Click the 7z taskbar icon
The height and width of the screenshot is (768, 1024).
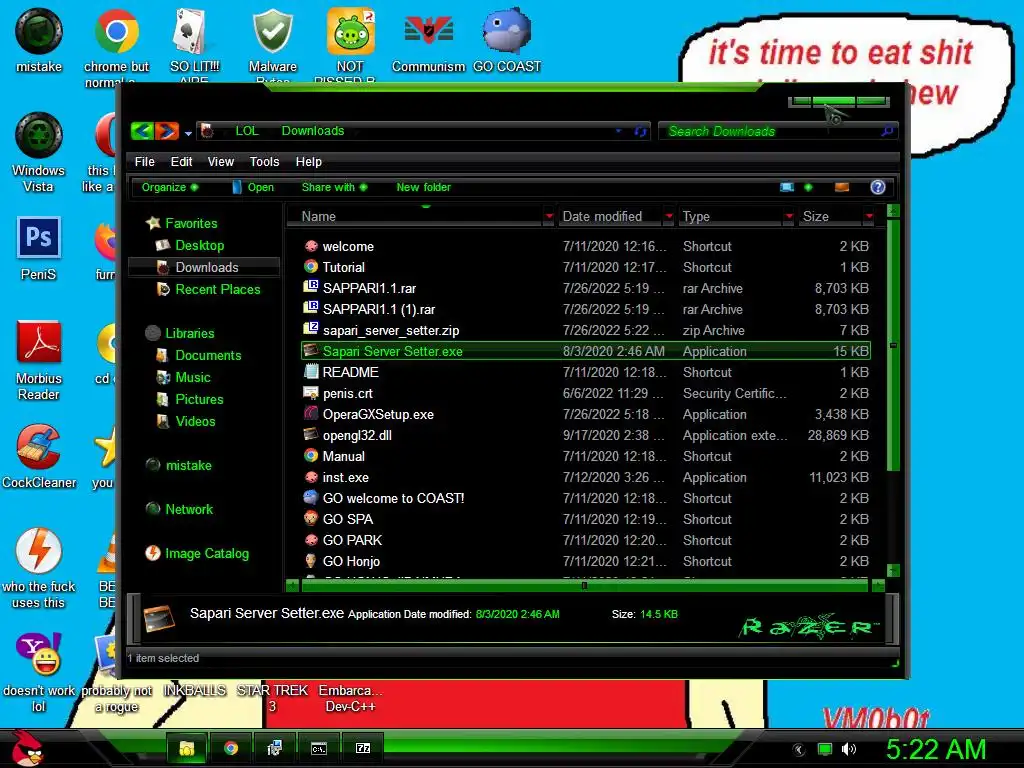pyautogui.click(x=362, y=748)
